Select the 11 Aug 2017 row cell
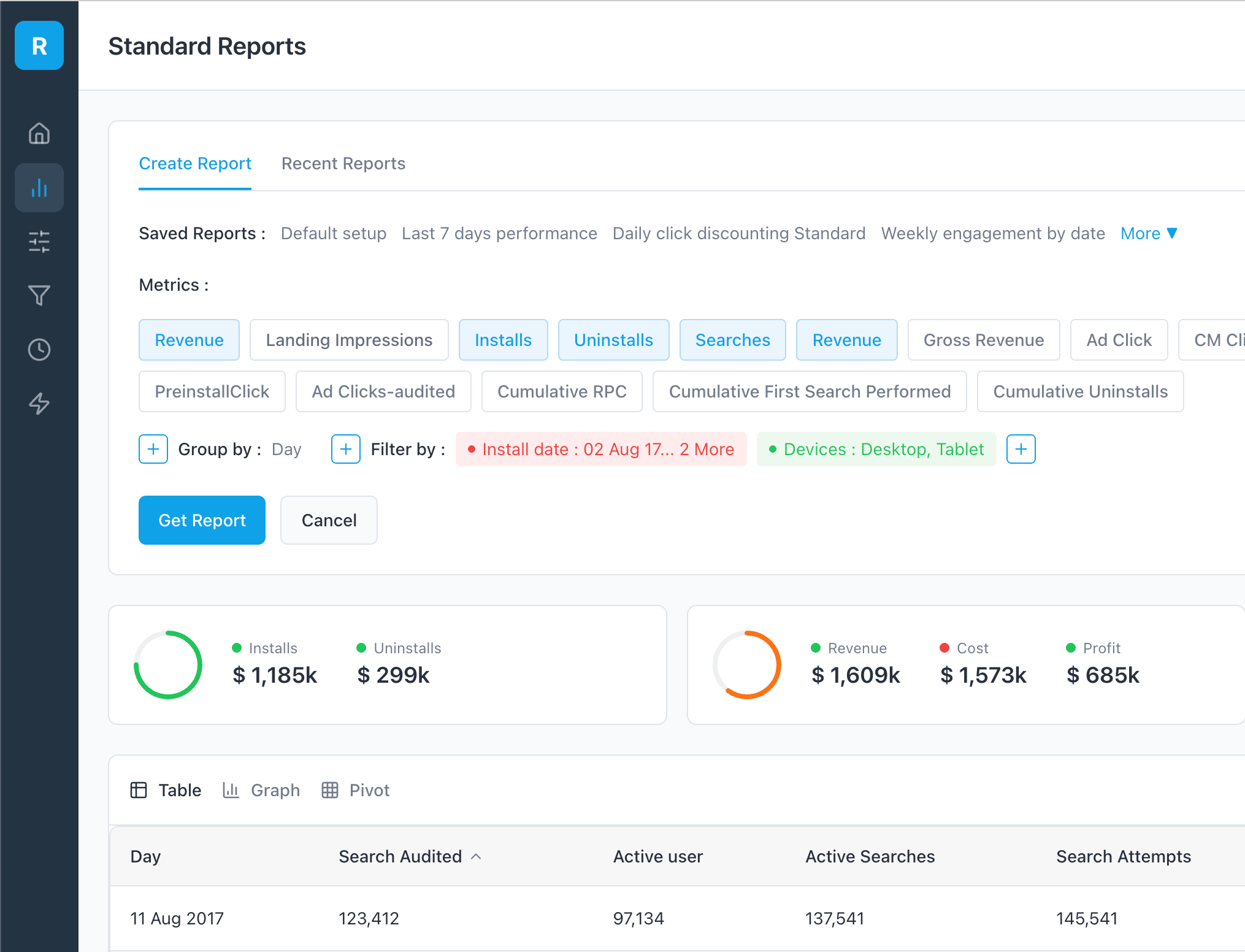This screenshot has height=952, width=1245. (x=177, y=918)
